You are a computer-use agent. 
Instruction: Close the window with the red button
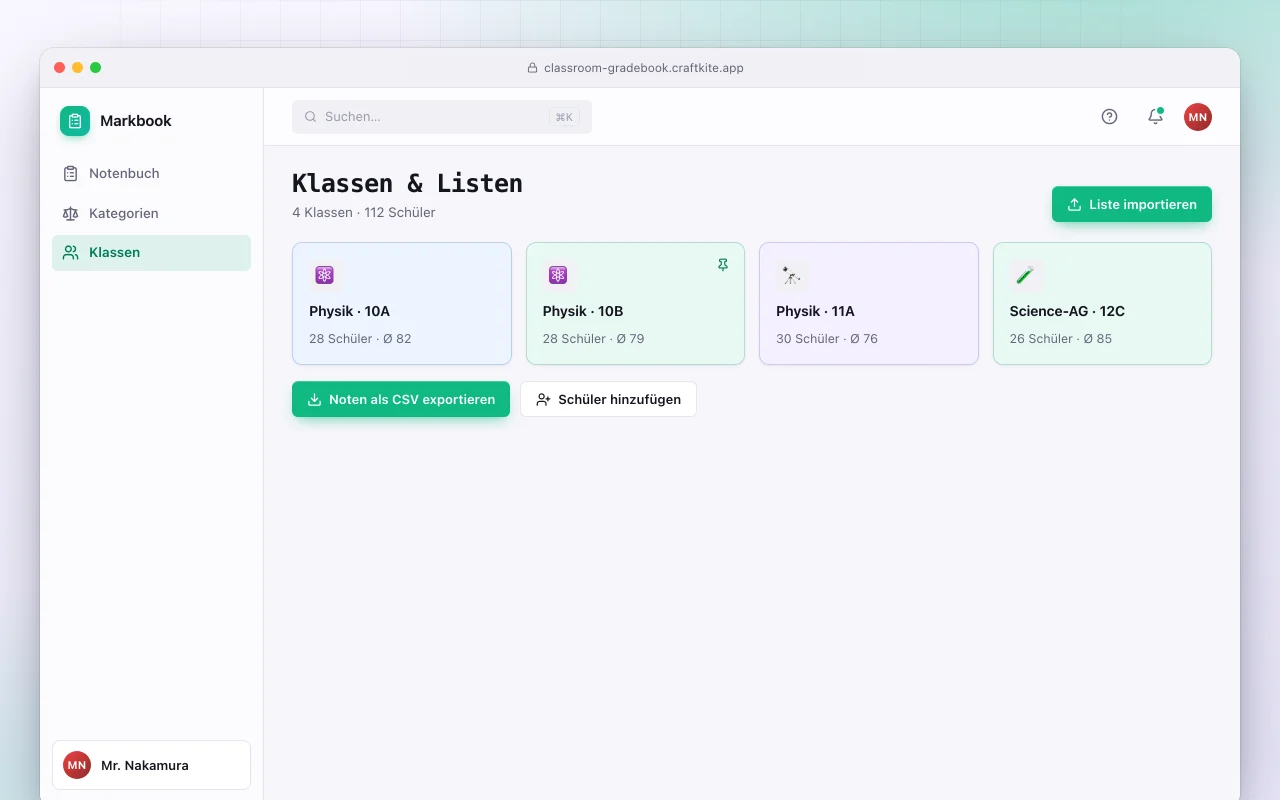(60, 68)
